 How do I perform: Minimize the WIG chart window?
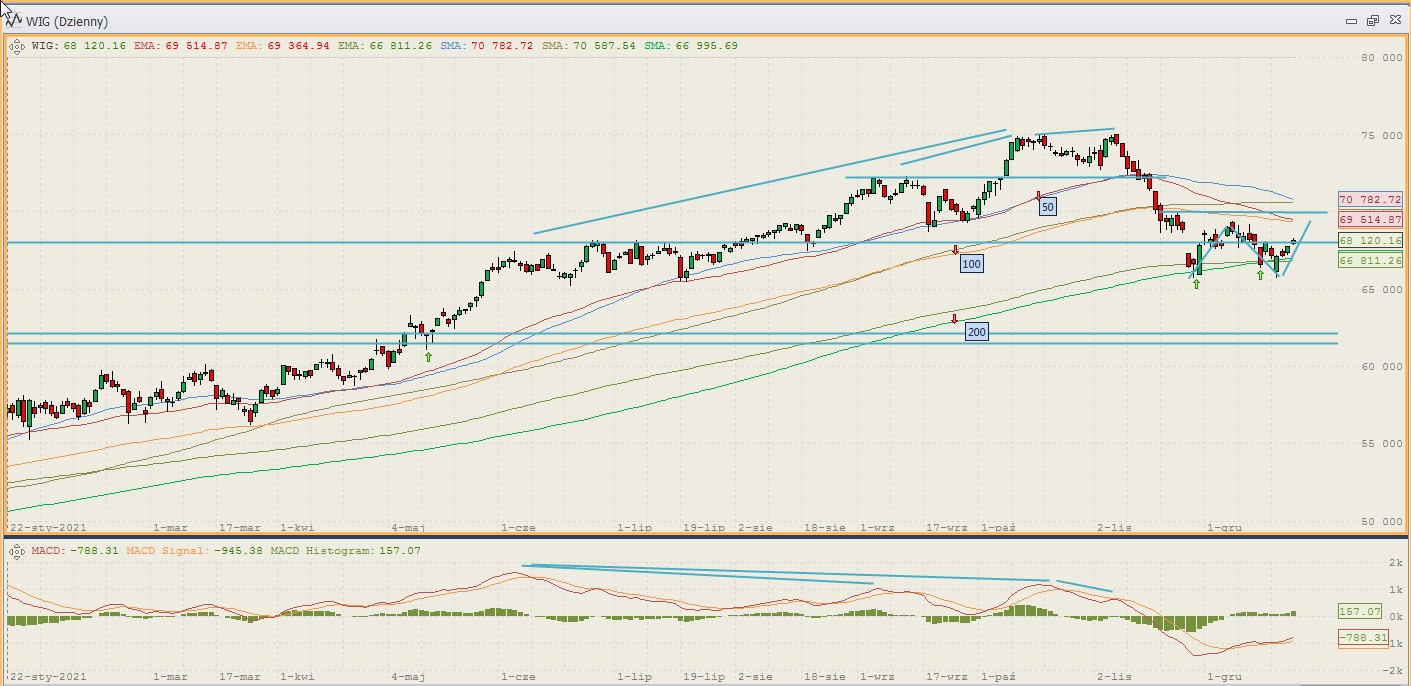[1352, 20]
